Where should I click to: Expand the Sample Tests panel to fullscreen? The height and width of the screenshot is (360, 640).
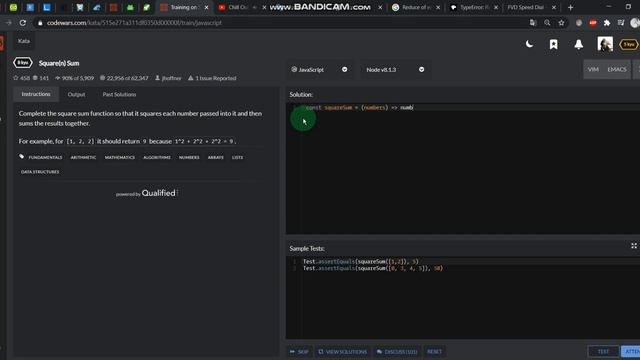click(633, 246)
